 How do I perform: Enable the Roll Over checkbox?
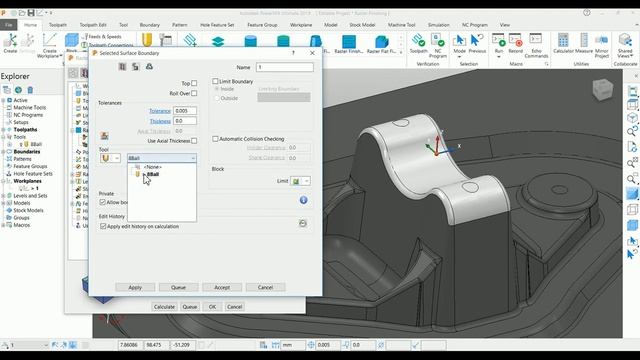[194, 93]
